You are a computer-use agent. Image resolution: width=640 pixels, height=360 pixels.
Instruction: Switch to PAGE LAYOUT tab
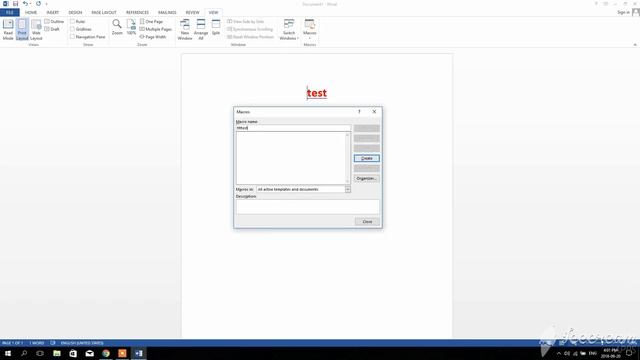pos(104,13)
